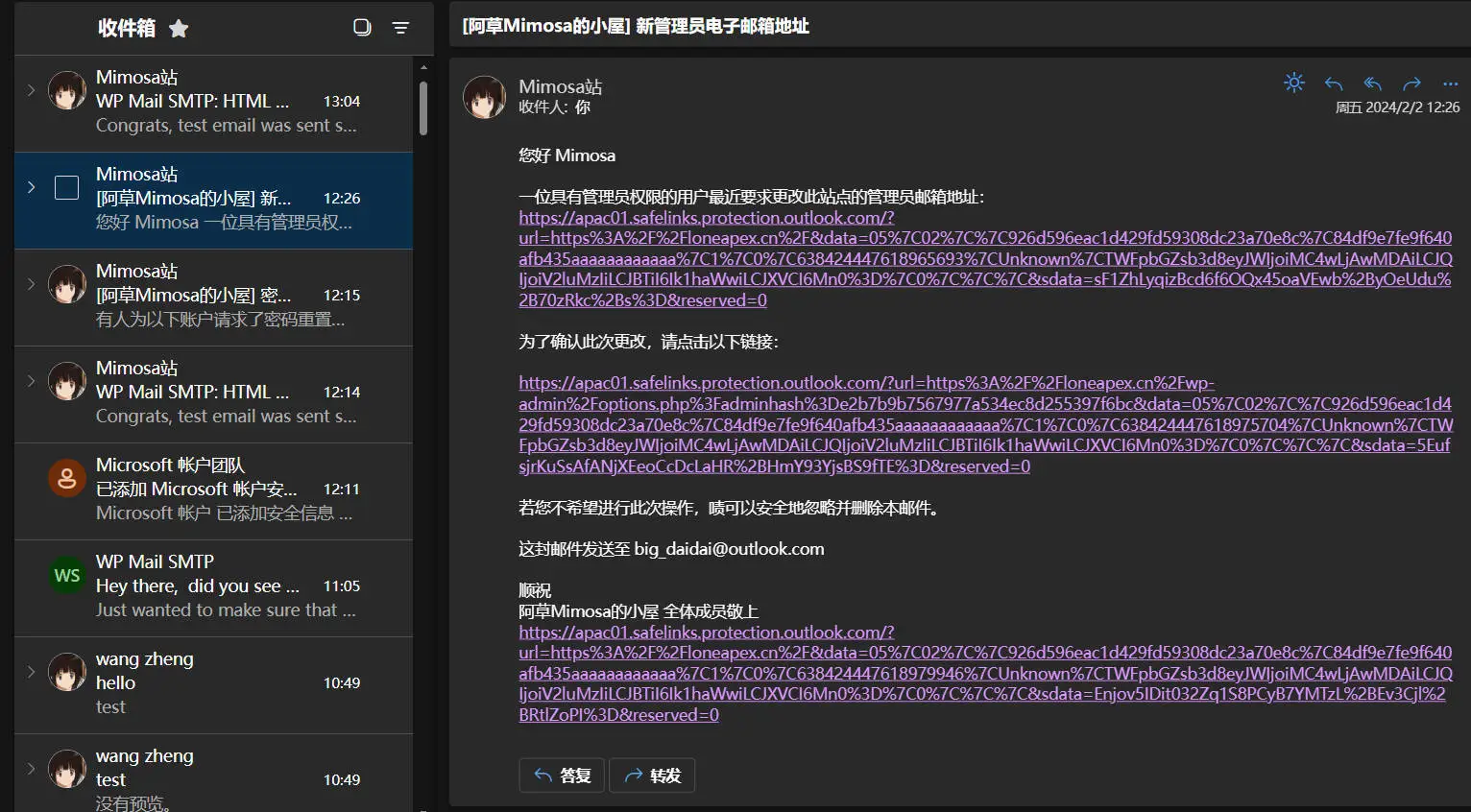The width and height of the screenshot is (1471, 812).
Task: Check the checkbox on the 12:26 email
Action: [67, 187]
